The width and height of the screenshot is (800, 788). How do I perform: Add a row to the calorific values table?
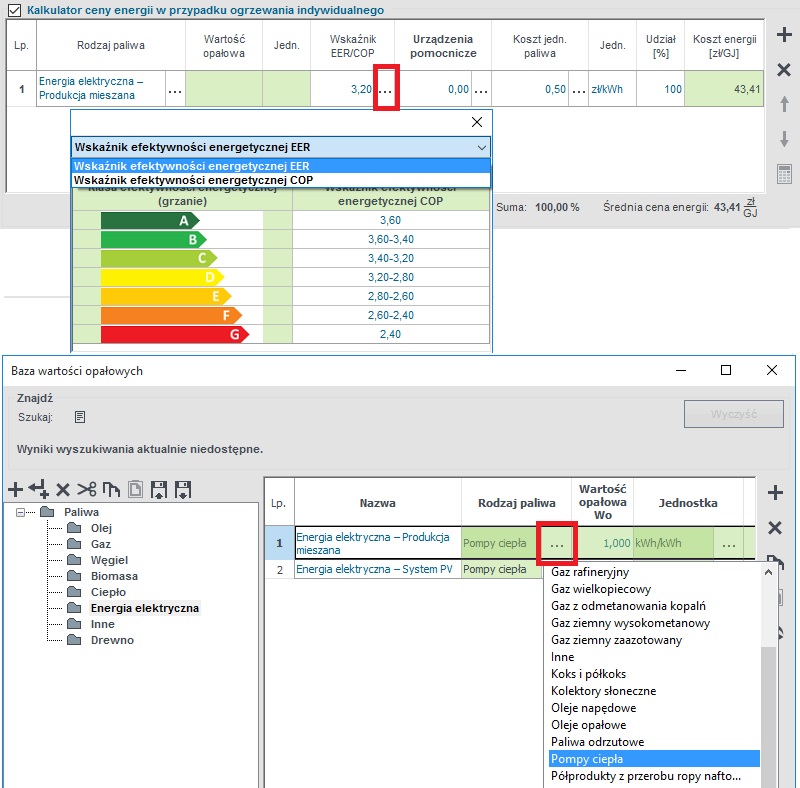(775, 492)
